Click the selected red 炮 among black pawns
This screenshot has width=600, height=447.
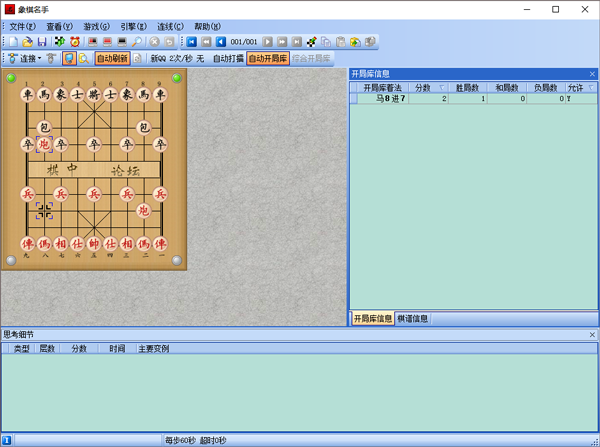coord(44,144)
